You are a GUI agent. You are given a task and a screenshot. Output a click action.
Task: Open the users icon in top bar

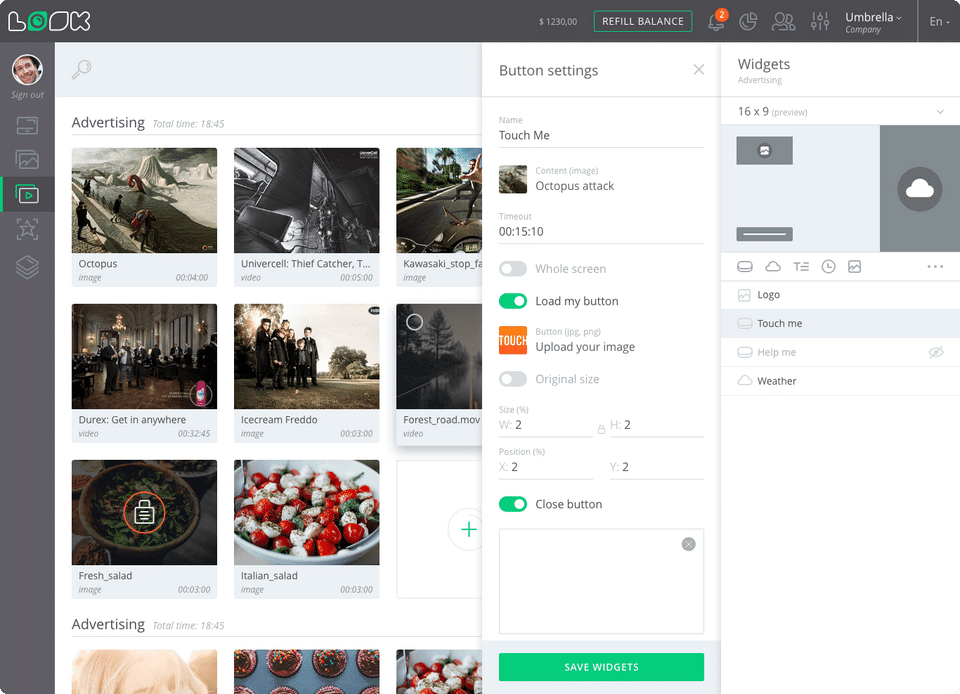coord(783,22)
